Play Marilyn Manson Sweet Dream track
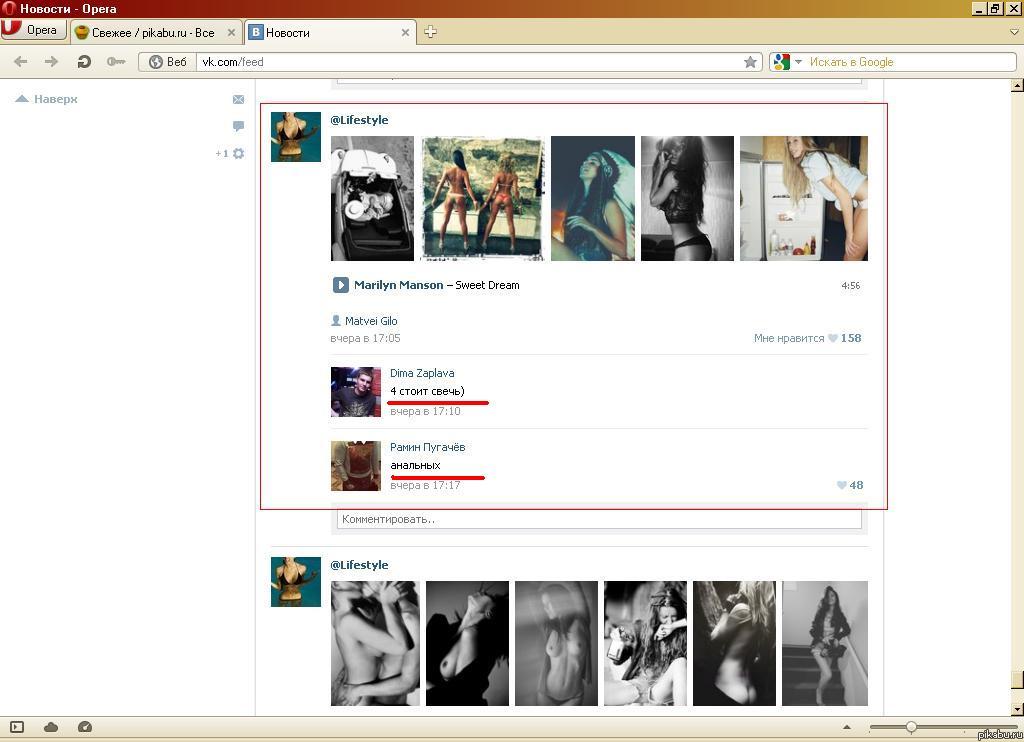 (340, 285)
